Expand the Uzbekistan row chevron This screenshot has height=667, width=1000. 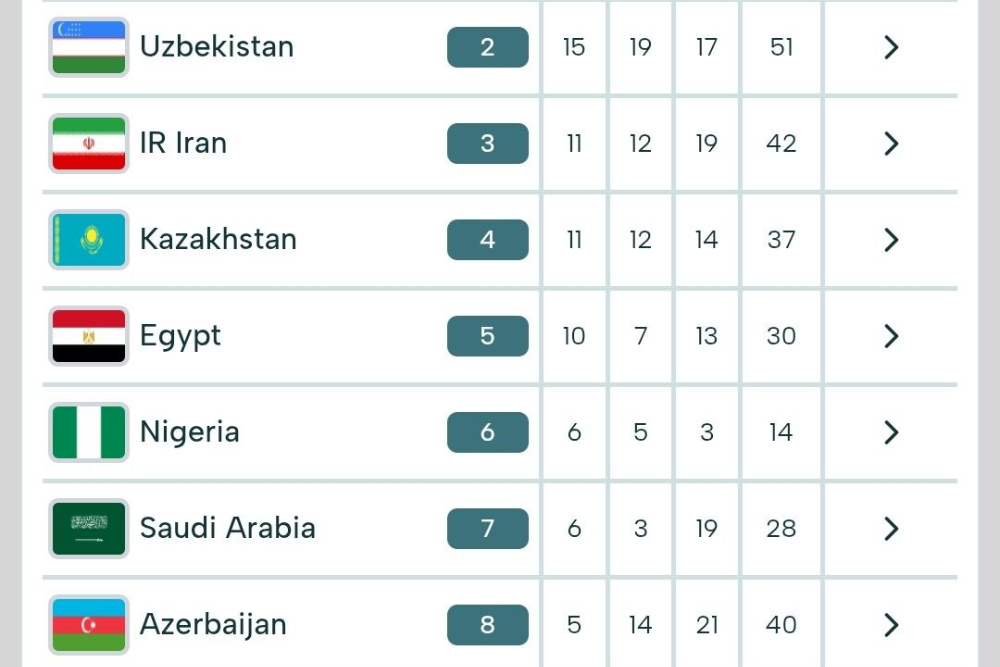pyautogui.click(x=891, y=47)
